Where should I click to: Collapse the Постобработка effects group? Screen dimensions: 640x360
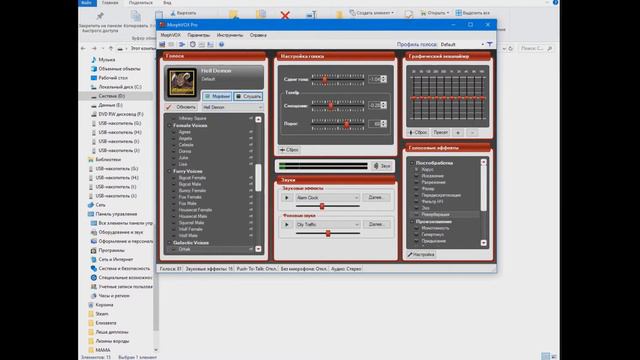pos(412,163)
